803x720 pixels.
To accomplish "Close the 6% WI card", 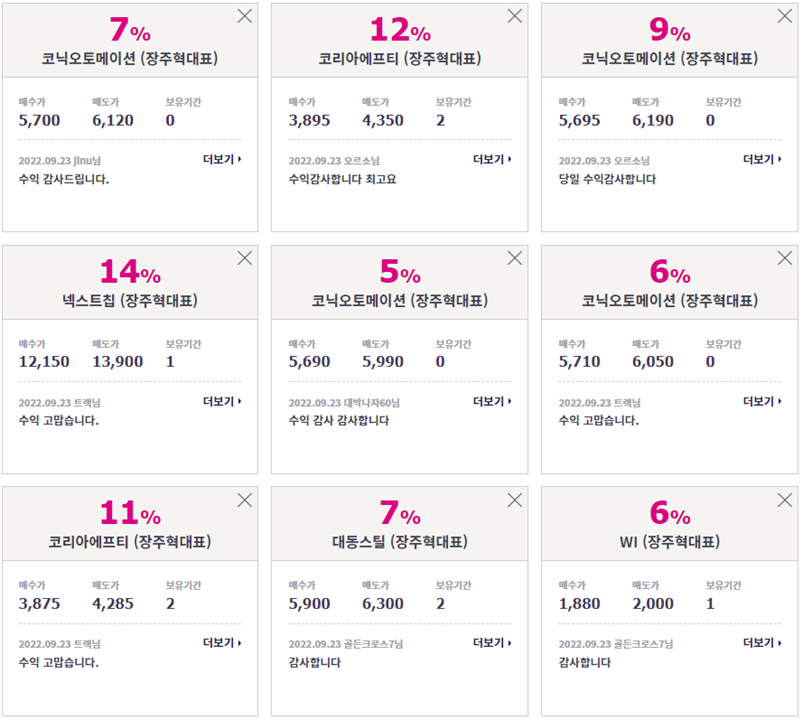I will [x=785, y=500].
